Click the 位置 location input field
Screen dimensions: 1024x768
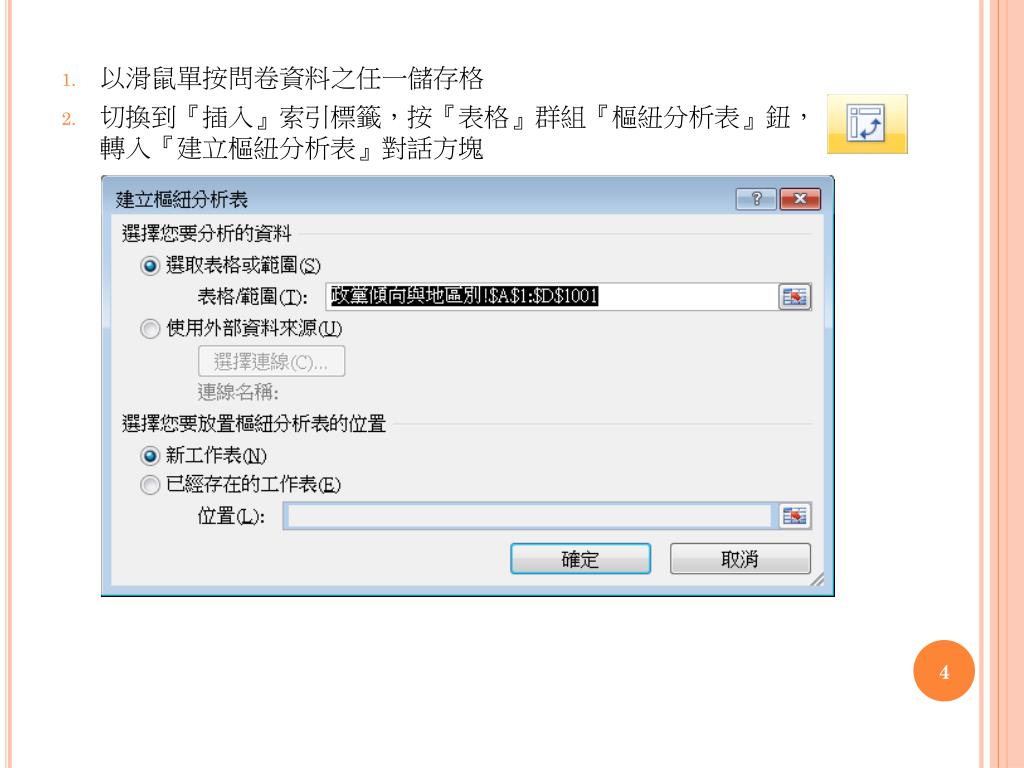click(528, 516)
